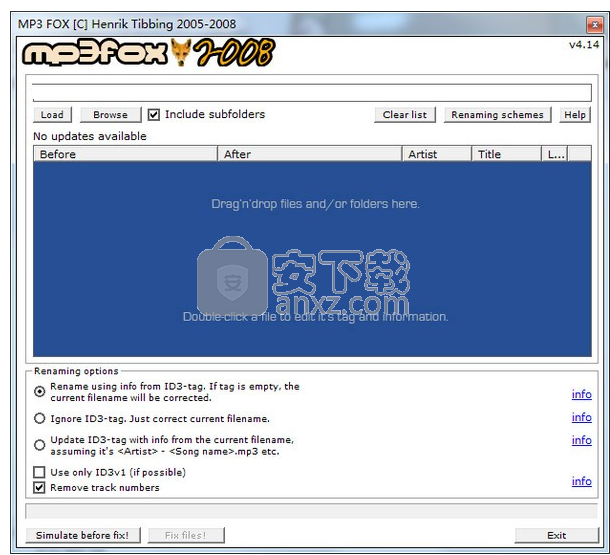Click the Clear list button

(405, 115)
